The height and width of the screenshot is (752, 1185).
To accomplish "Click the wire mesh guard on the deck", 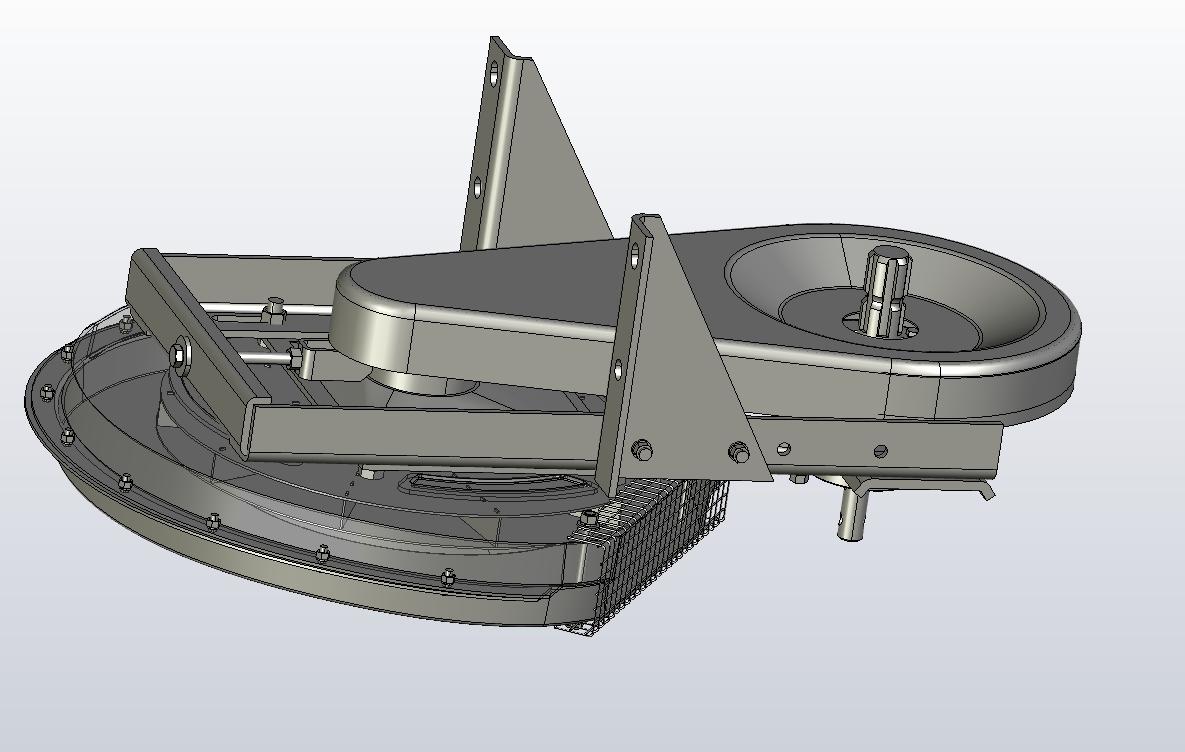I will pos(654,546).
